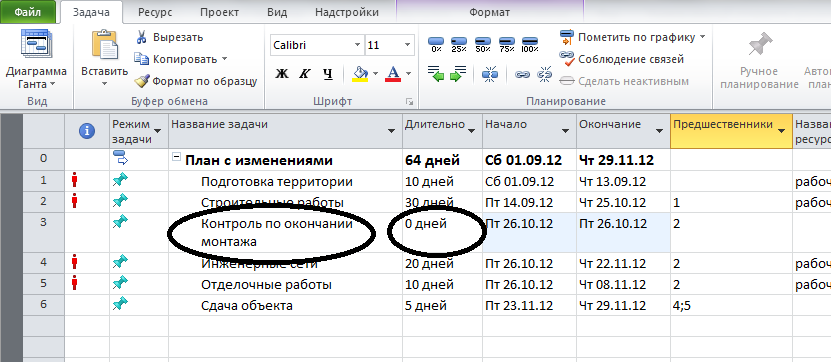Open filter dropdown of Предшественники column

pos(781,131)
